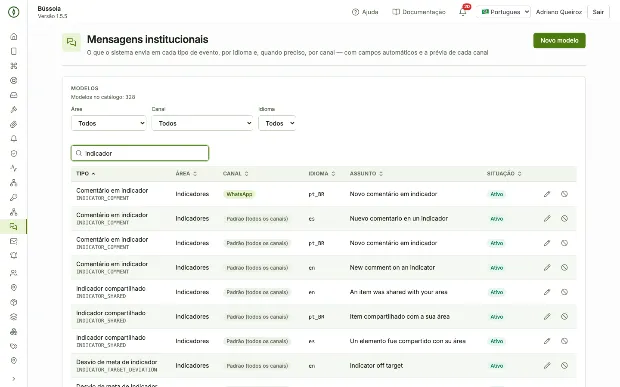
Task: Open the Idioma filter dropdown
Action: 277,123
